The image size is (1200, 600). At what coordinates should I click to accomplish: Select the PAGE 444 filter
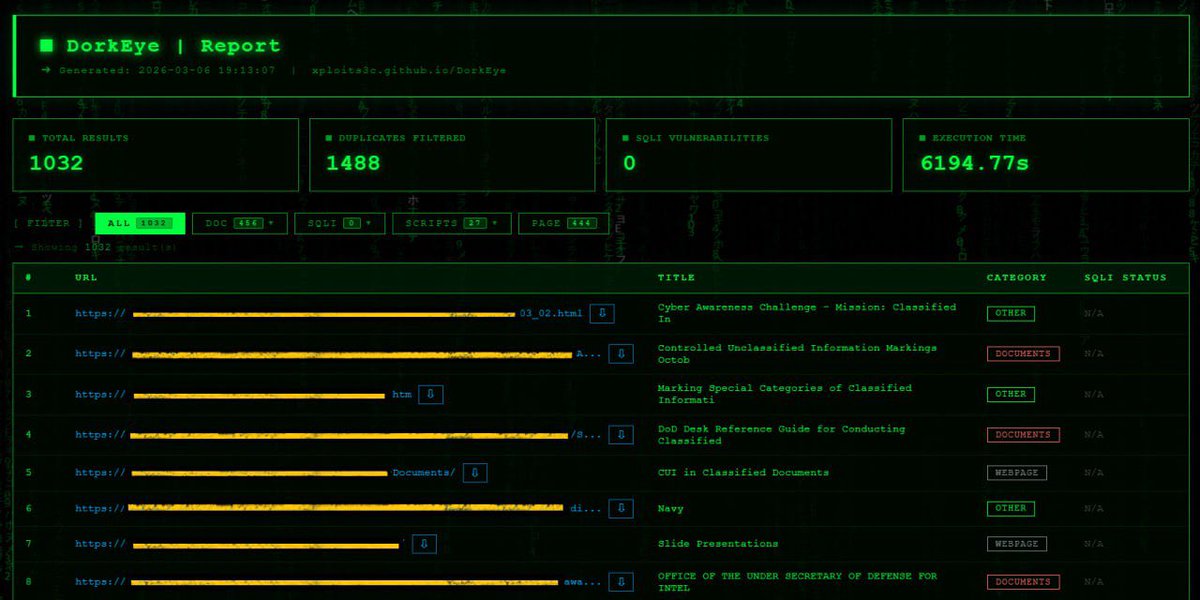coord(564,223)
